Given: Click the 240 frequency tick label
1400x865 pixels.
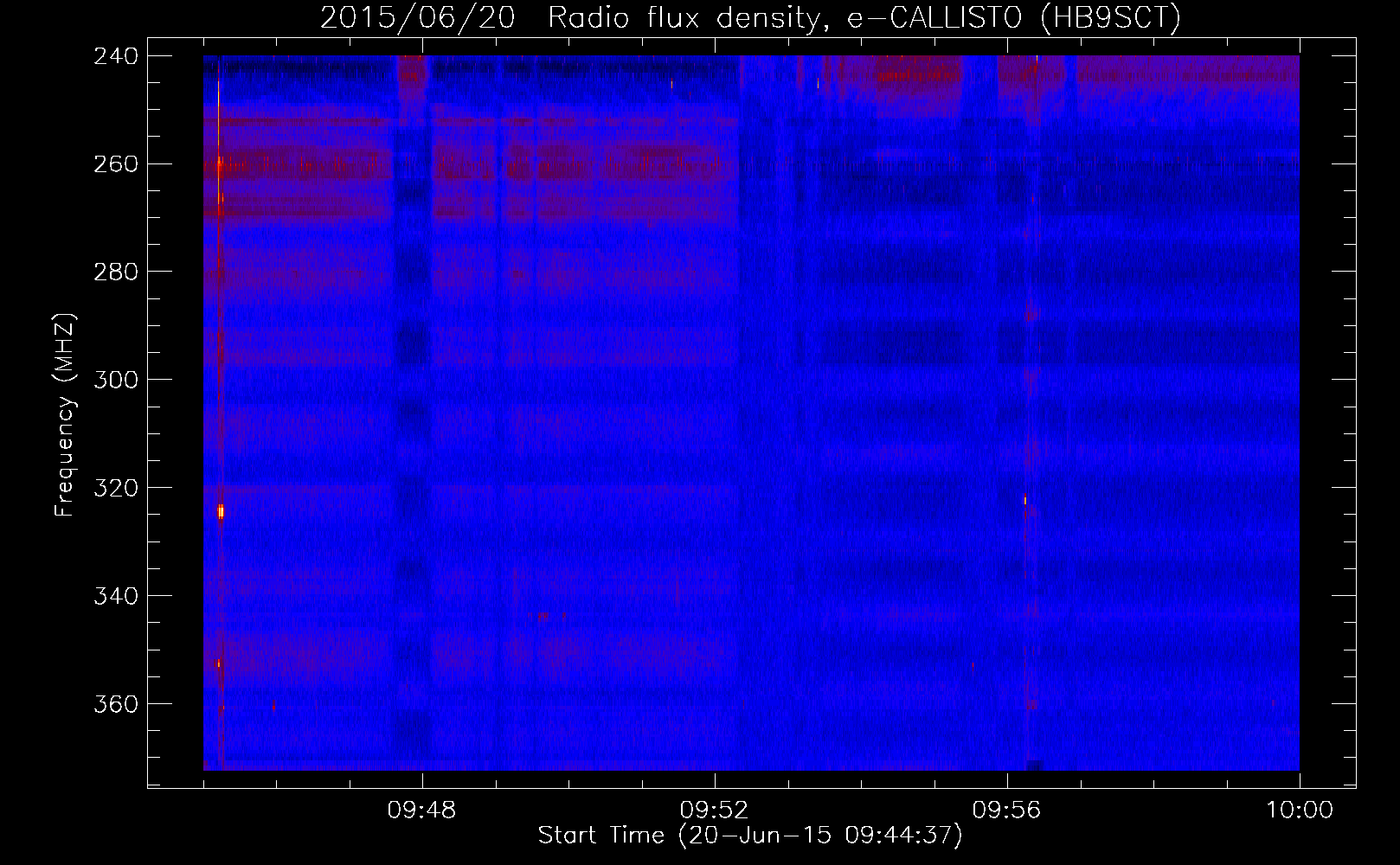Looking at the screenshot, I should click(x=116, y=55).
